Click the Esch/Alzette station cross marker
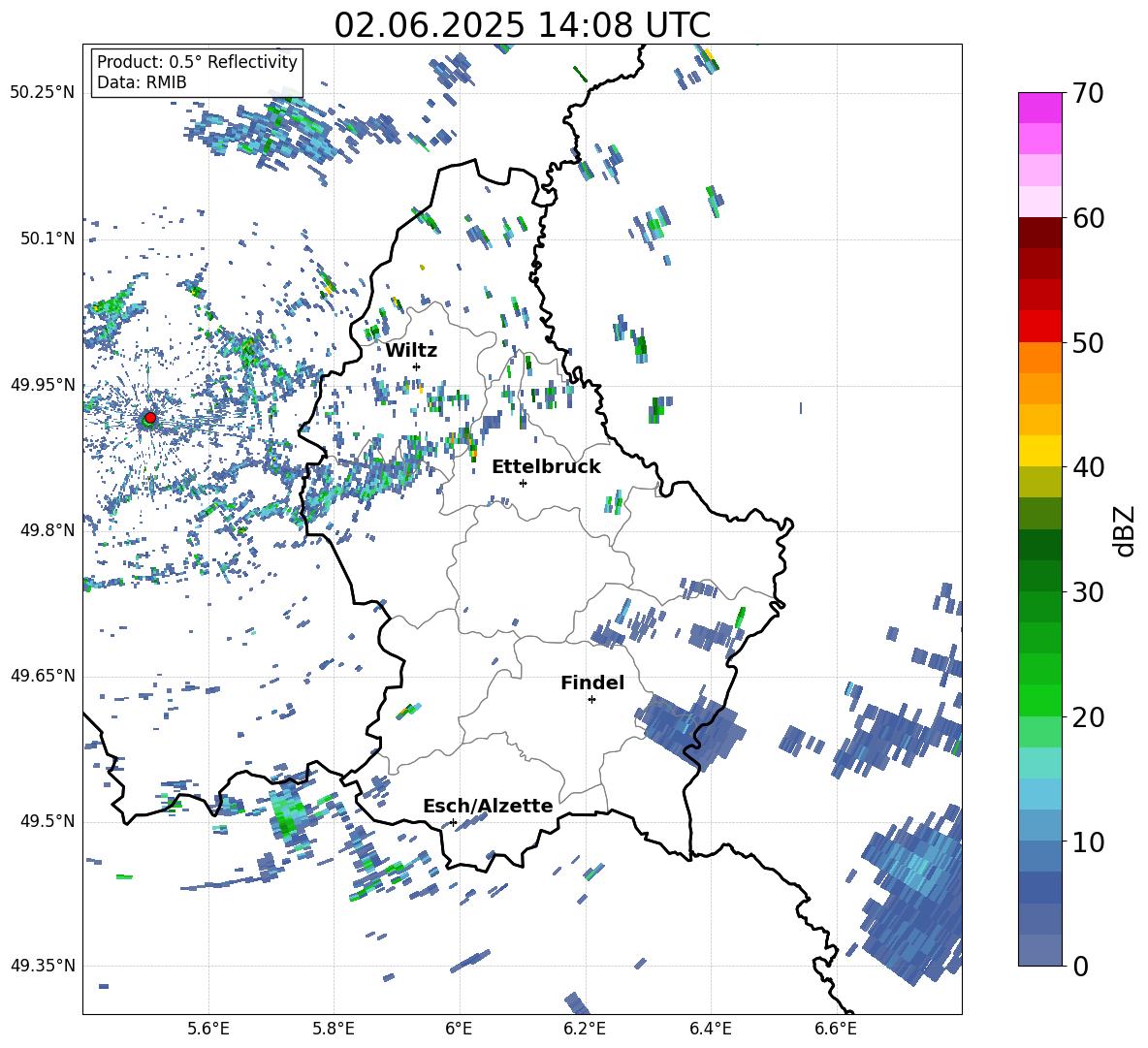The height and width of the screenshot is (1048, 1148). 453,822
